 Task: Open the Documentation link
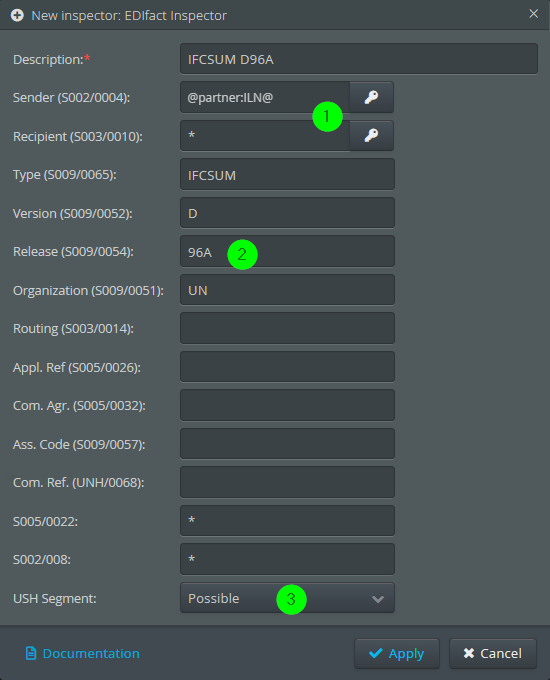[x=82, y=653]
